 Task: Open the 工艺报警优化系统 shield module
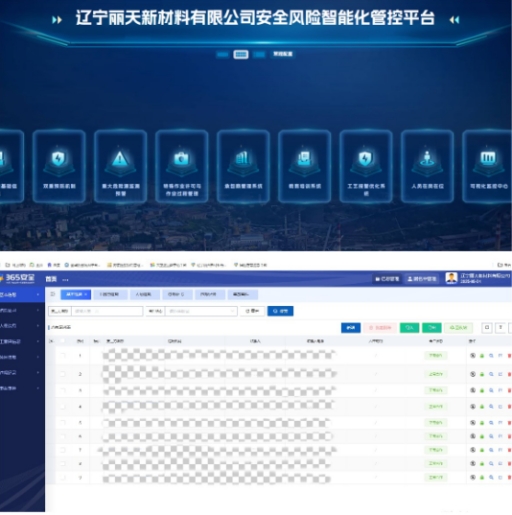click(366, 166)
